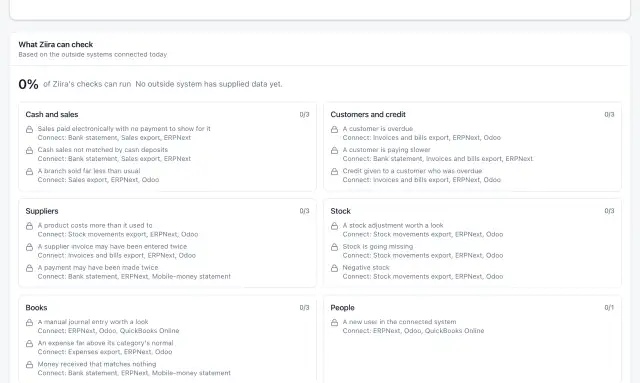
Task: Click 'A manual journal entry worth a look'
Action: click(93, 322)
